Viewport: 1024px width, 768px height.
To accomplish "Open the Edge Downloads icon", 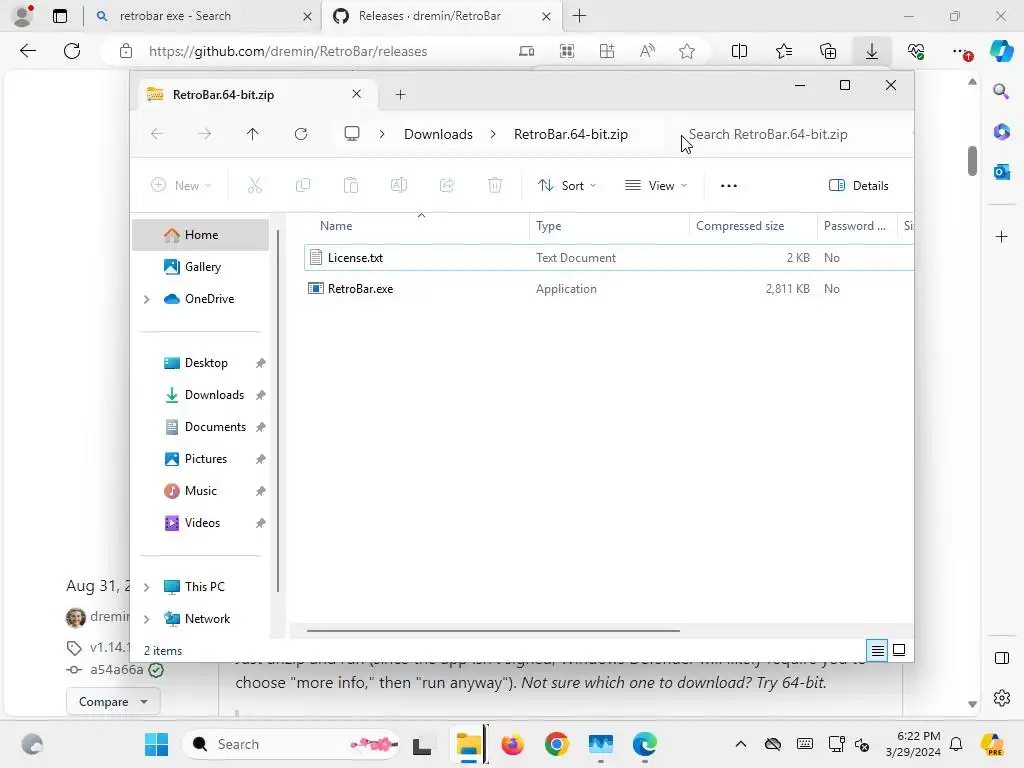I will coord(872,51).
